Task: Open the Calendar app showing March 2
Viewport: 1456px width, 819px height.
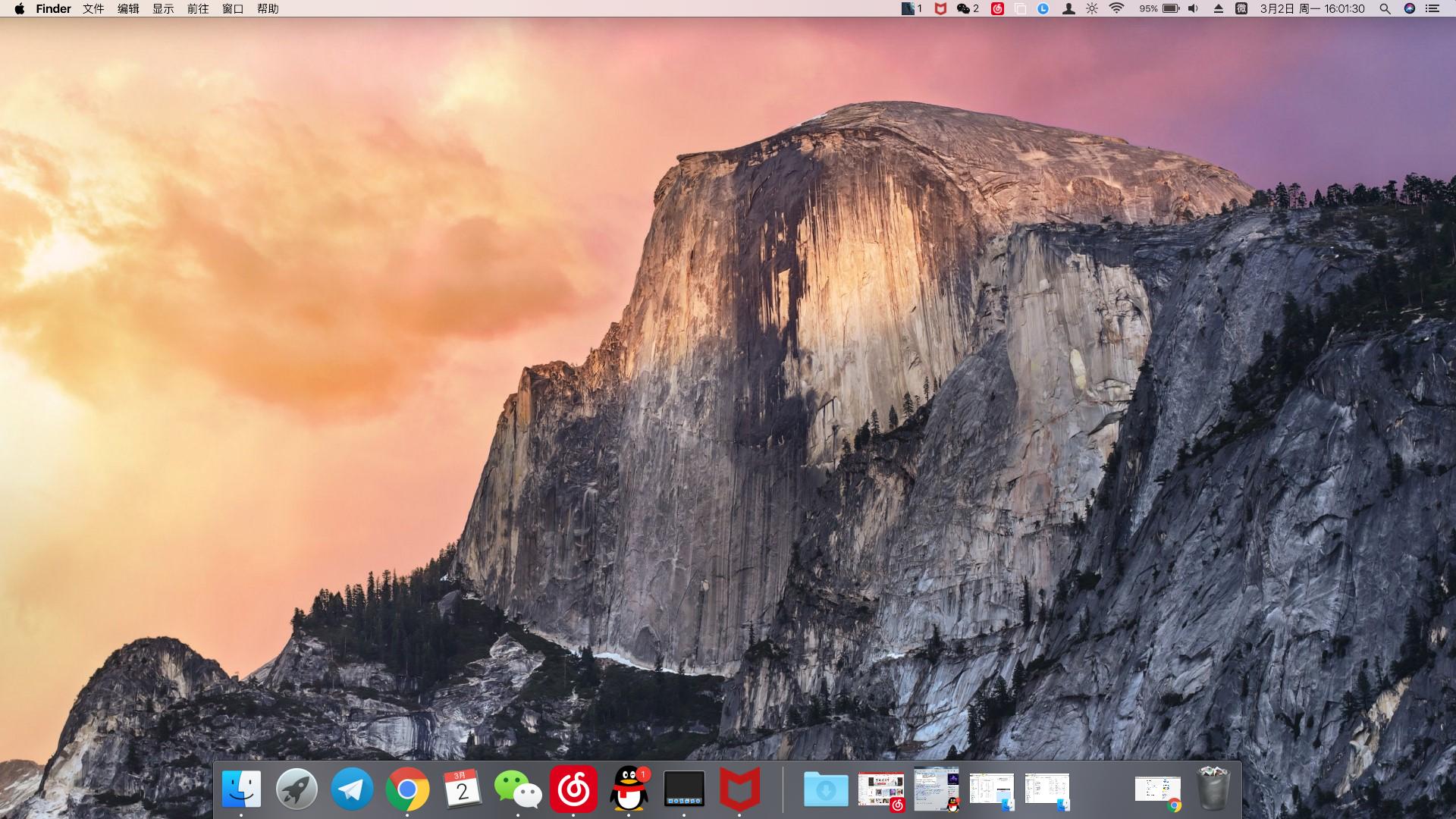Action: [463, 789]
